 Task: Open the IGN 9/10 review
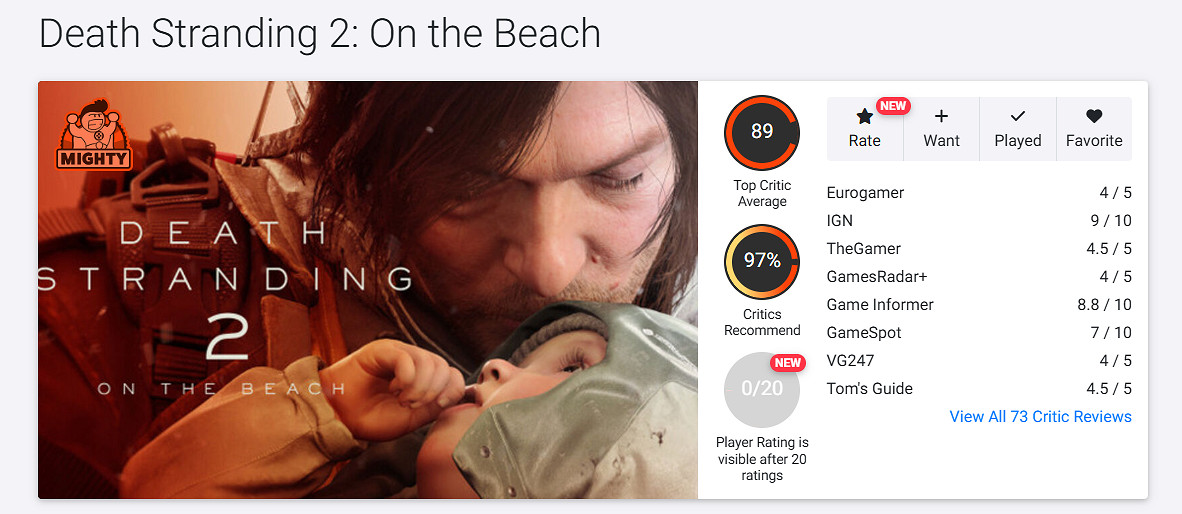[840, 221]
